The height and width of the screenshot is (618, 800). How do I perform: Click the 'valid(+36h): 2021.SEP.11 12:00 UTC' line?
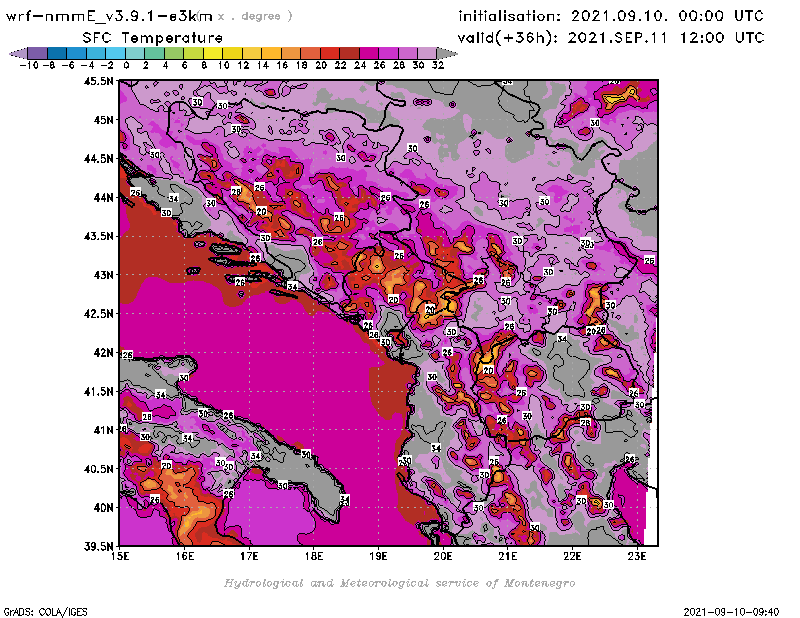coord(611,37)
